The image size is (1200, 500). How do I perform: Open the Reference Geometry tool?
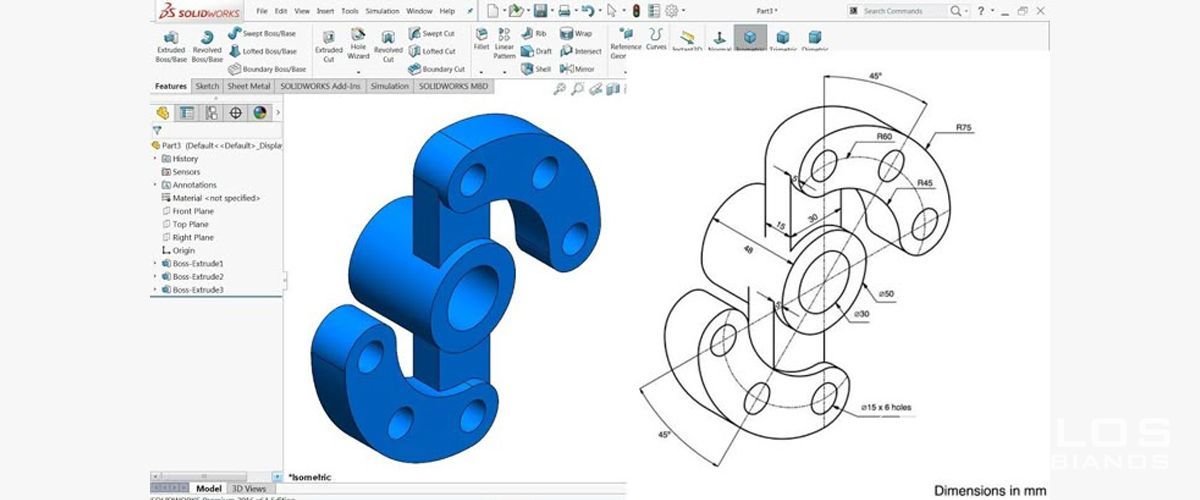tap(626, 44)
